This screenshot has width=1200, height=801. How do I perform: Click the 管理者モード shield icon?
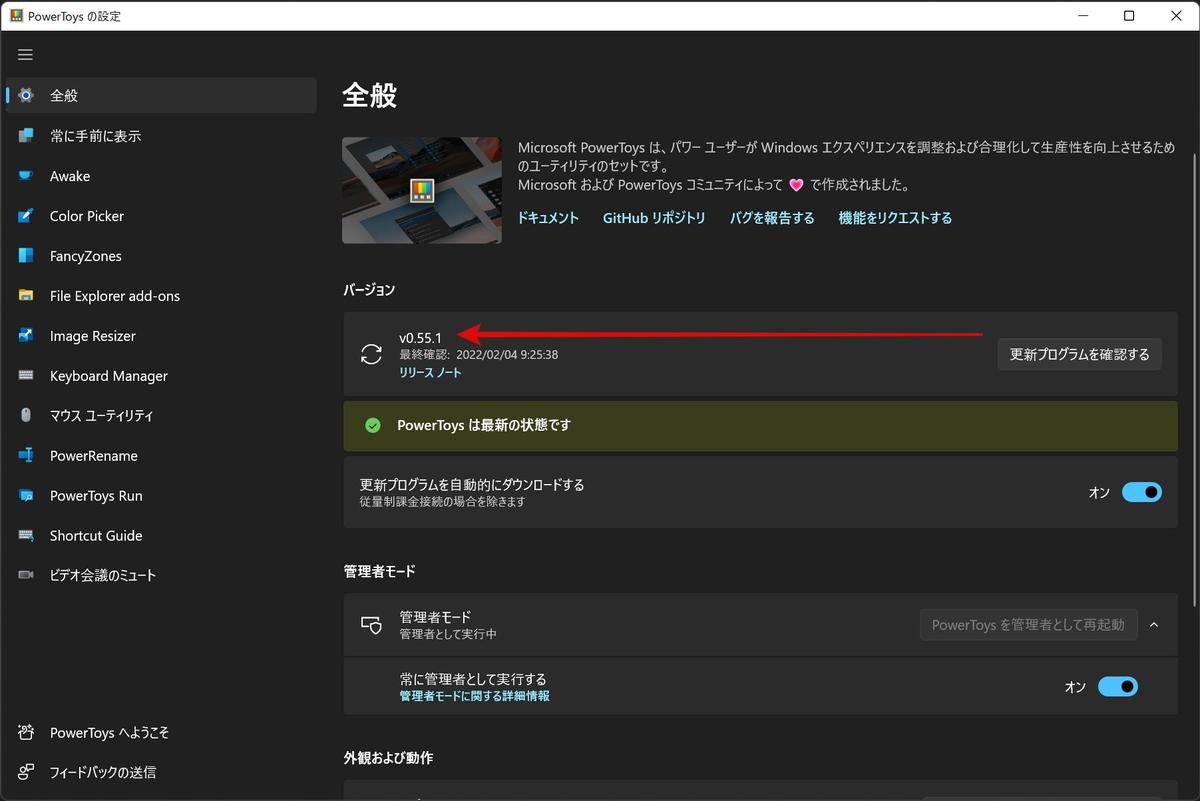(x=371, y=625)
